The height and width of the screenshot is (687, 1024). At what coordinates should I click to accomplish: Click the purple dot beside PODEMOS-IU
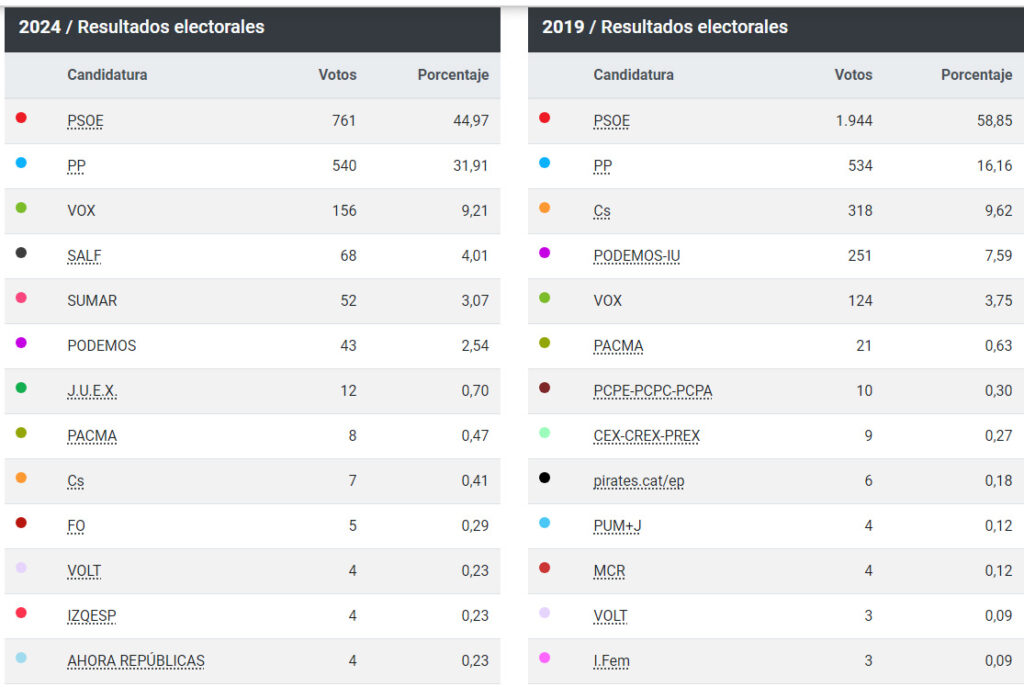click(544, 253)
